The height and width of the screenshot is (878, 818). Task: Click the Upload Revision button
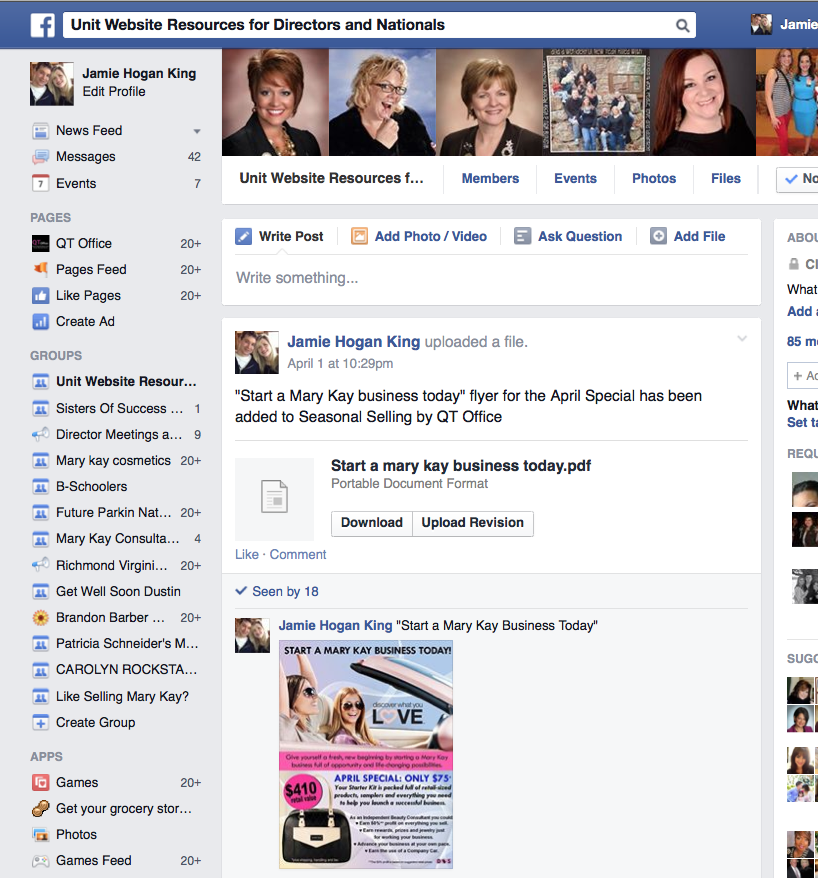click(473, 523)
